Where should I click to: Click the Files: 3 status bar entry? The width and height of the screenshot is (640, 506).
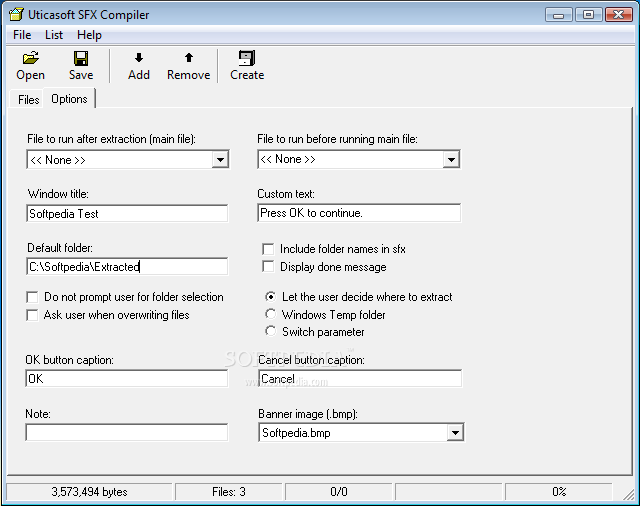(x=229, y=492)
